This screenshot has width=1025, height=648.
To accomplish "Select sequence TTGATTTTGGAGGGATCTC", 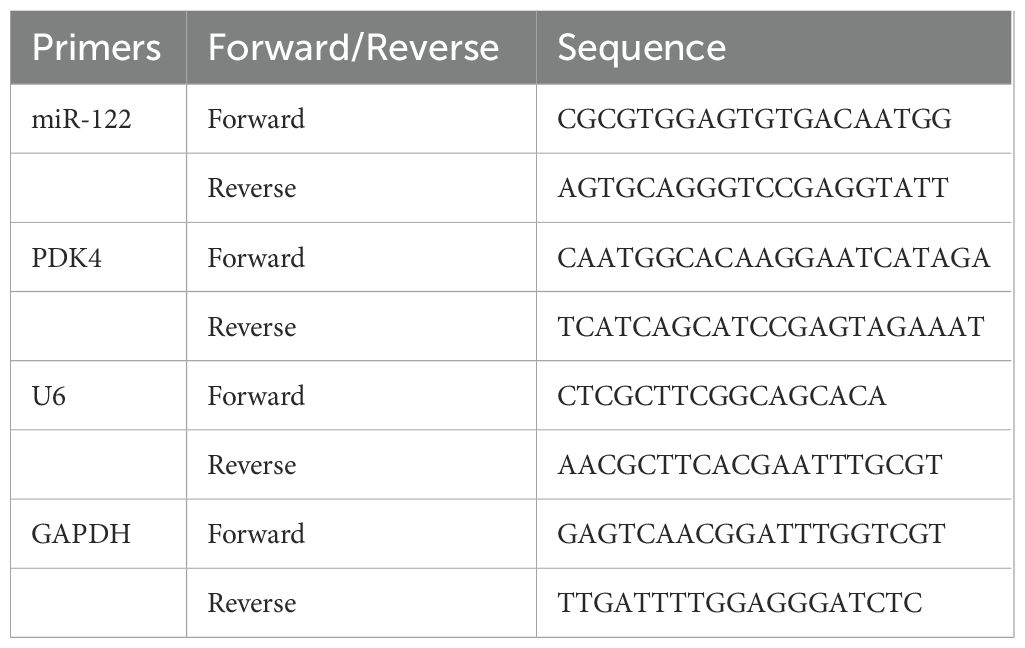I will pyautogui.click(x=740, y=603).
